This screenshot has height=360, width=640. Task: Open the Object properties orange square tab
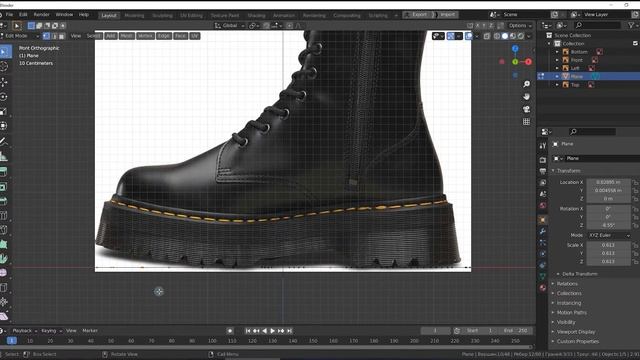[x=542, y=220]
